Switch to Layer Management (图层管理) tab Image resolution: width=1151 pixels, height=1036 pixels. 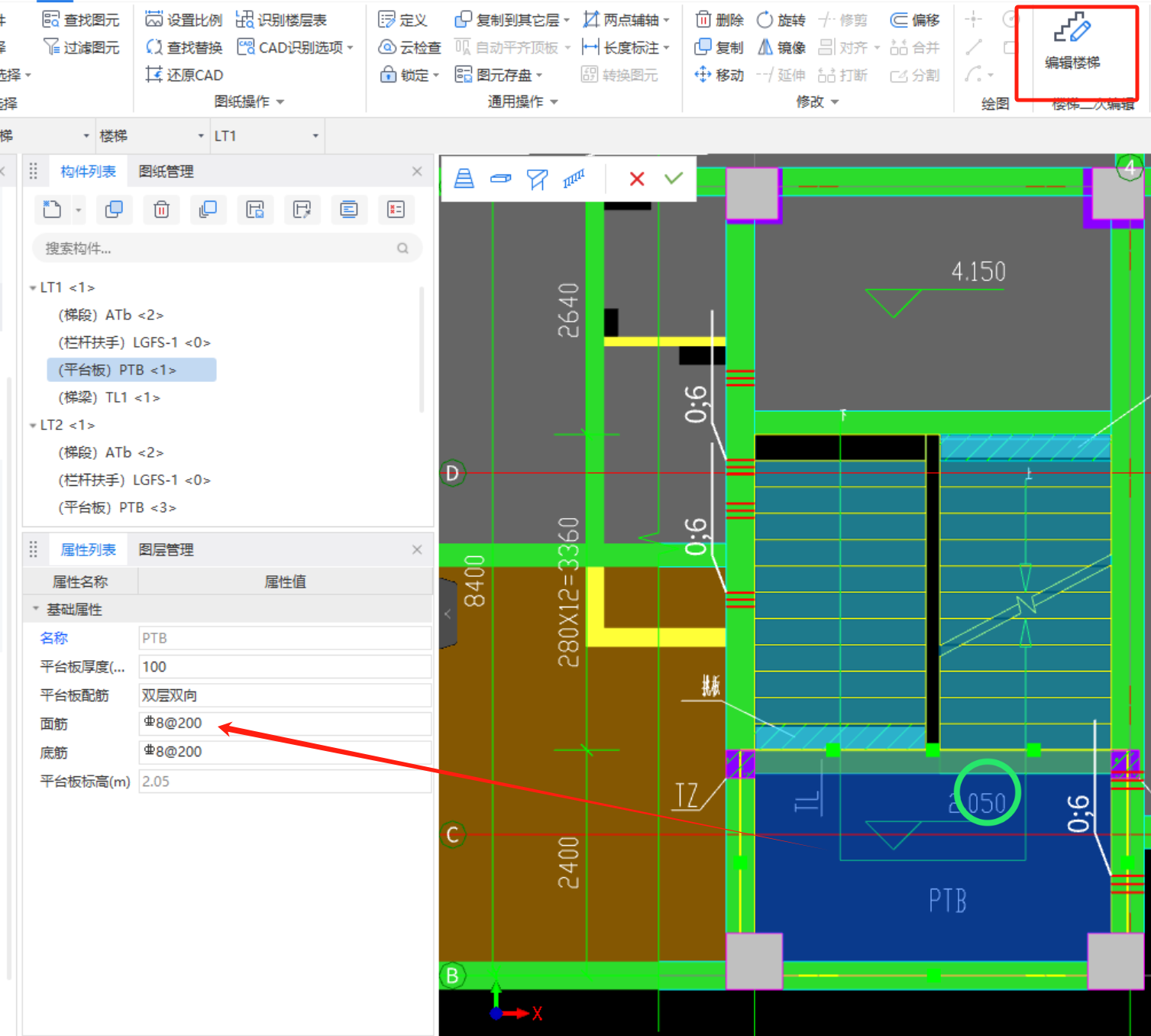point(166,549)
